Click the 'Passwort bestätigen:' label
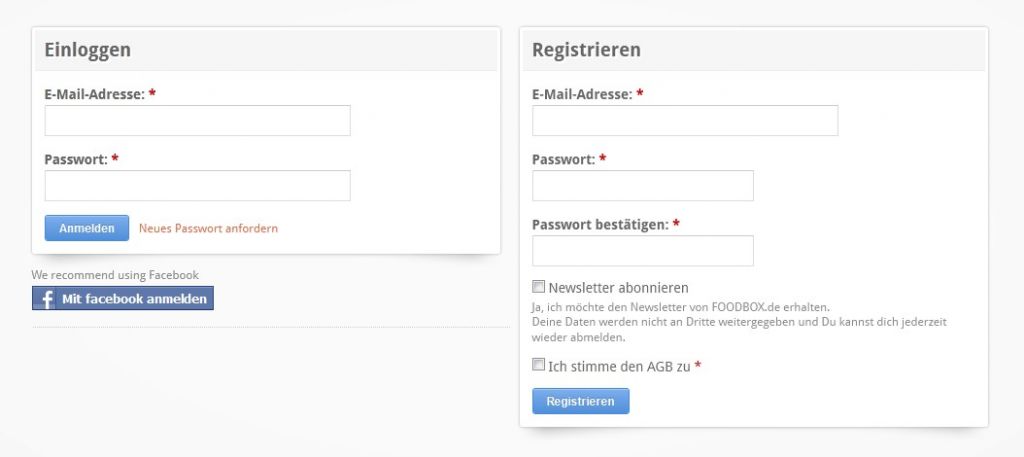 point(599,225)
